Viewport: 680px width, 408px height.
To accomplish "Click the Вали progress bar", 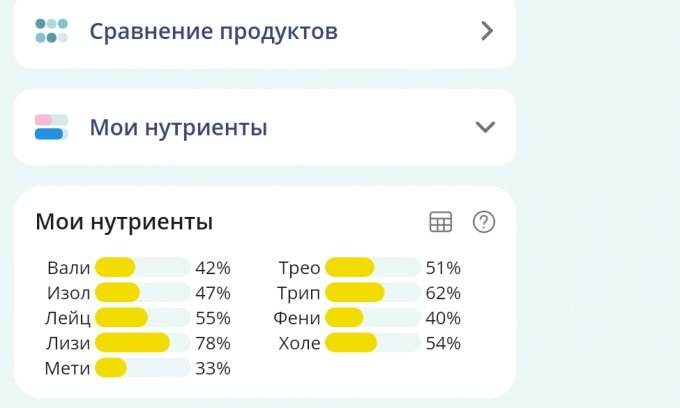I will 142,268.
